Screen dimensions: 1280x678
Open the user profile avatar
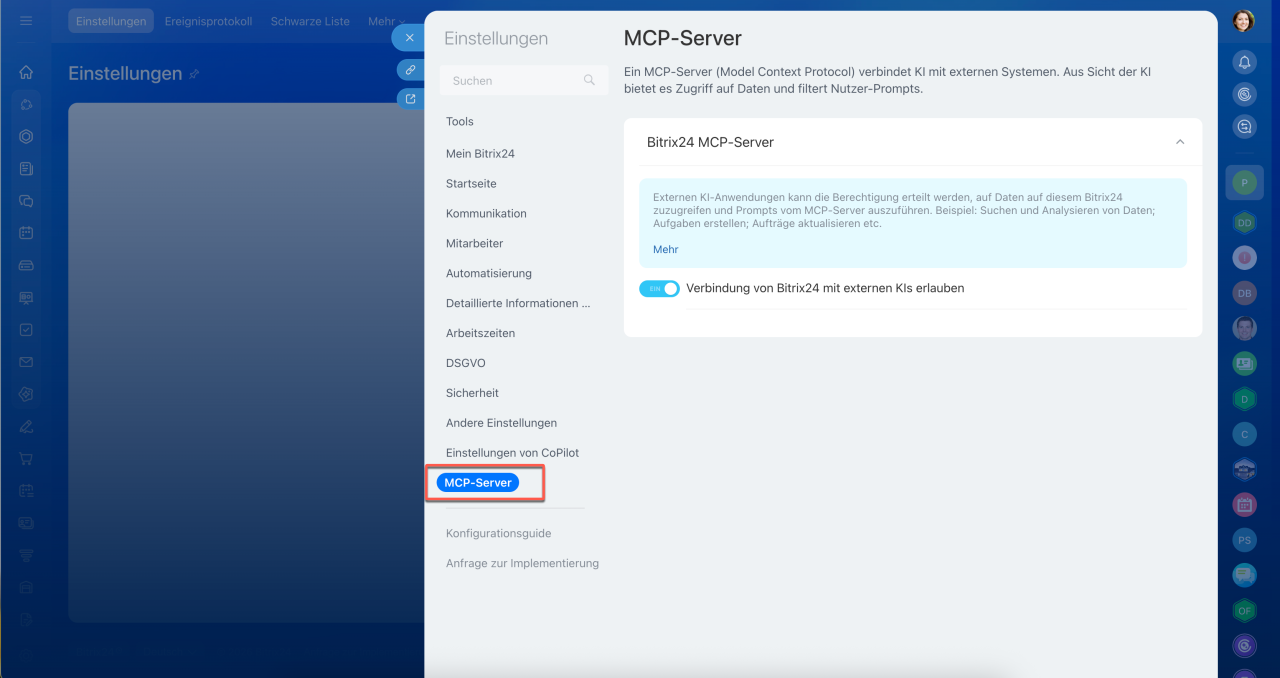(1244, 21)
